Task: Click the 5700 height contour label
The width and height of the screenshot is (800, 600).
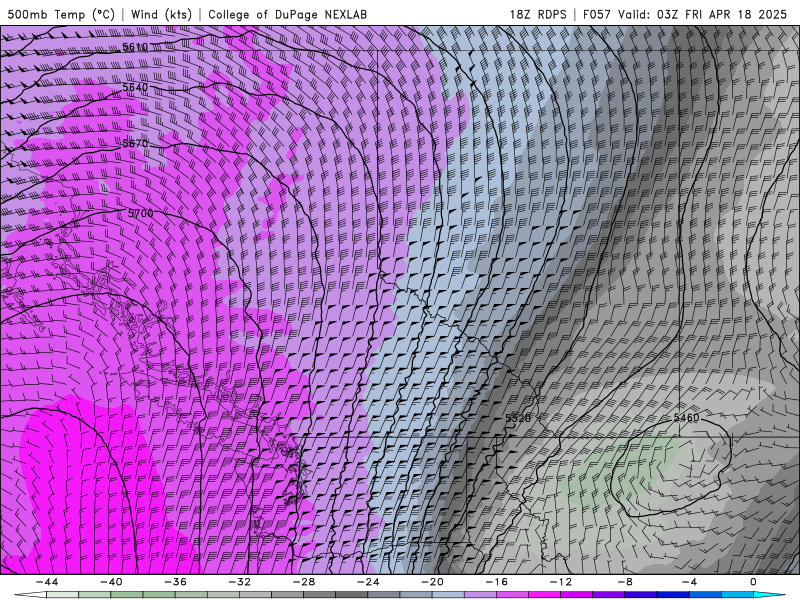Action: click(x=140, y=213)
